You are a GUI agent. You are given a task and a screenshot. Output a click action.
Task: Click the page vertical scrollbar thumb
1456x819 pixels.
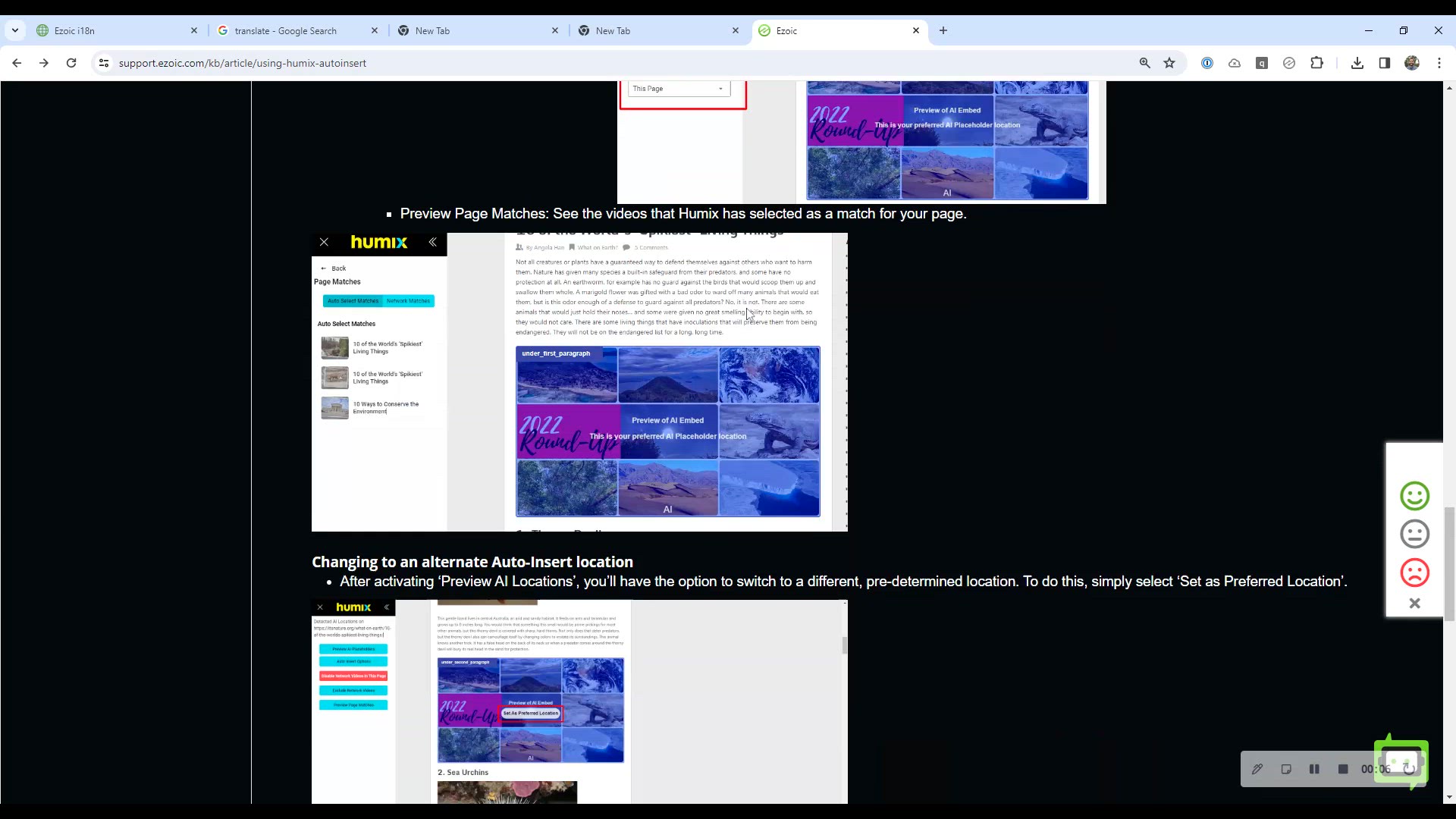pyautogui.click(x=1449, y=563)
